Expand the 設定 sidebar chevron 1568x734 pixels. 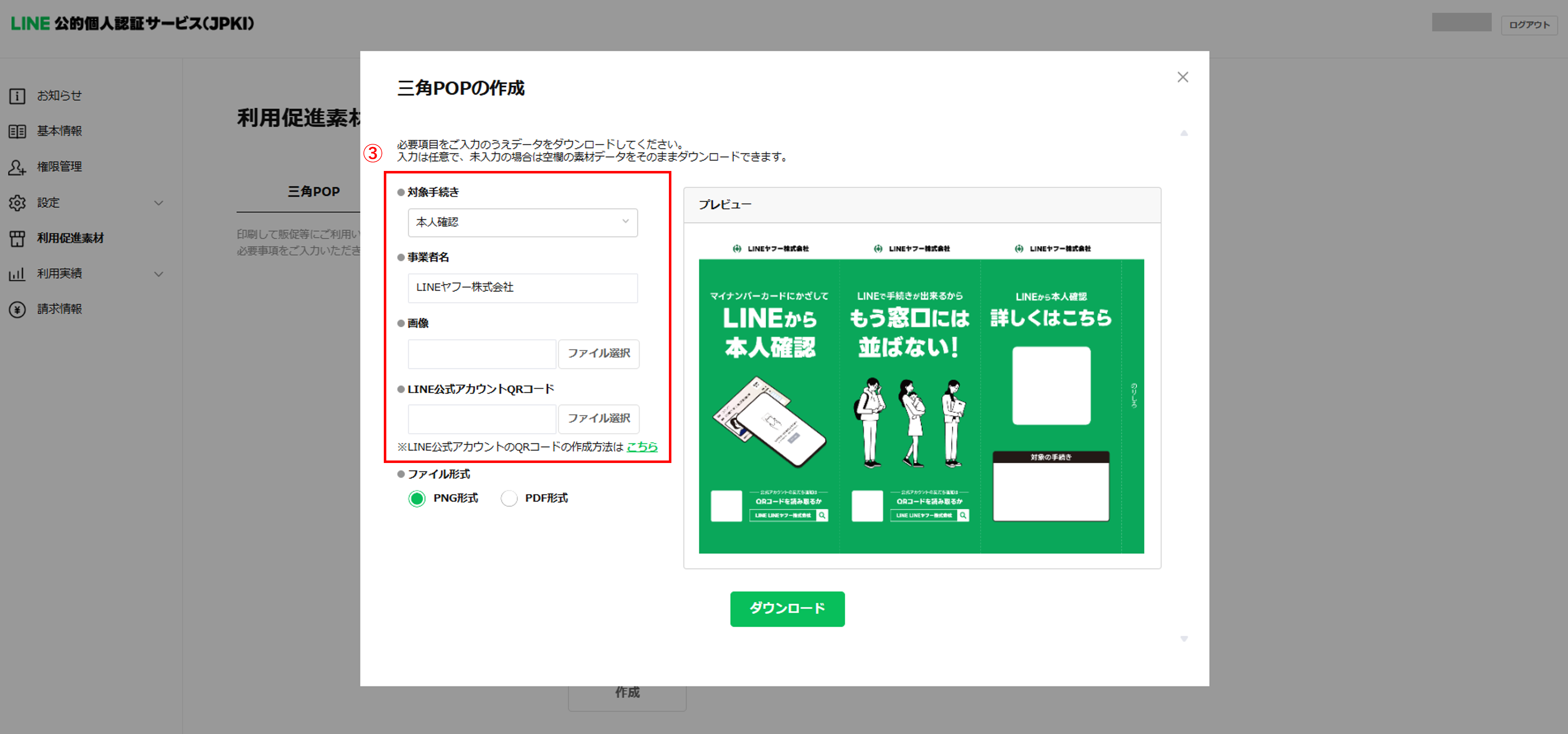159,203
